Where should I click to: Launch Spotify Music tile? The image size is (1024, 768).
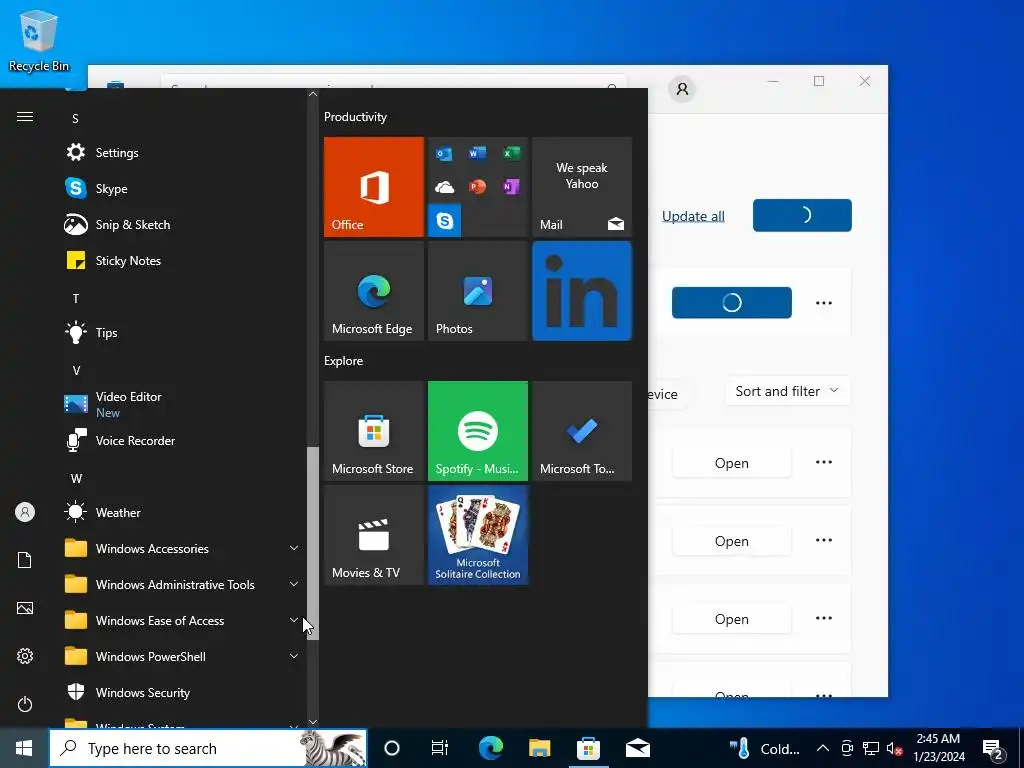pos(477,431)
